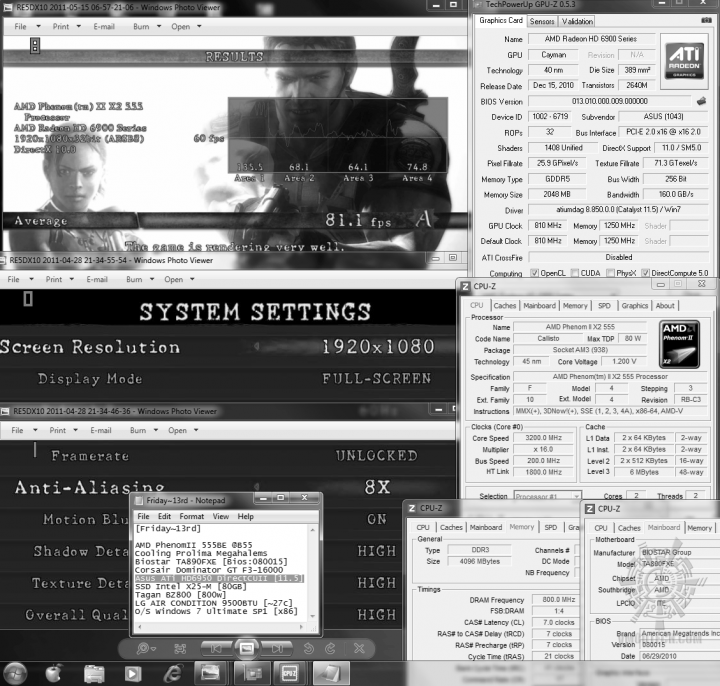Image resolution: width=720 pixels, height=686 pixels.
Task: Click the BIOS save chip icon in GPU-Z
Action: pyautogui.click(x=701, y=101)
